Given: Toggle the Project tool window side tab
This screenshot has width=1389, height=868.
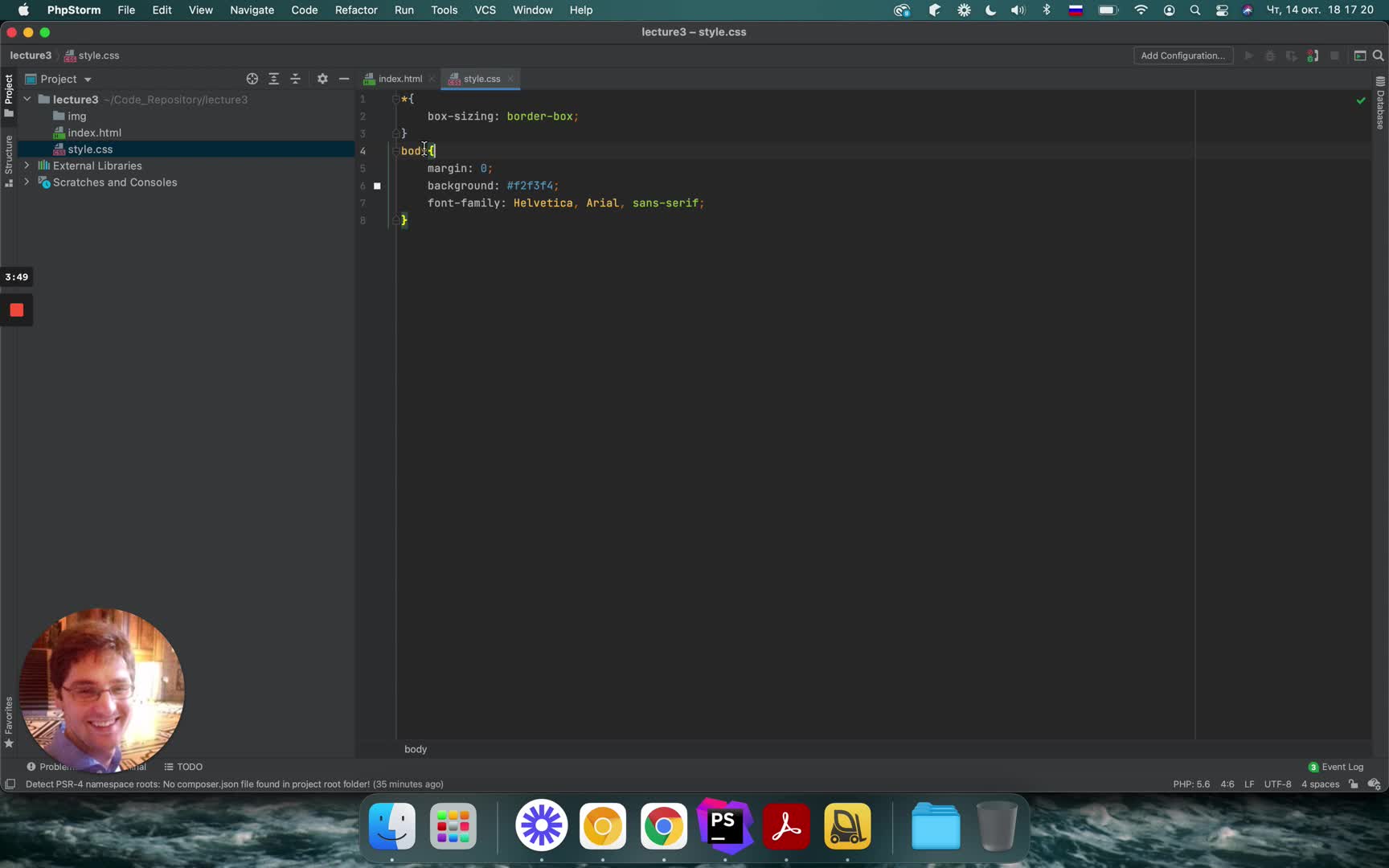Looking at the screenshot, I should [9, 95].
